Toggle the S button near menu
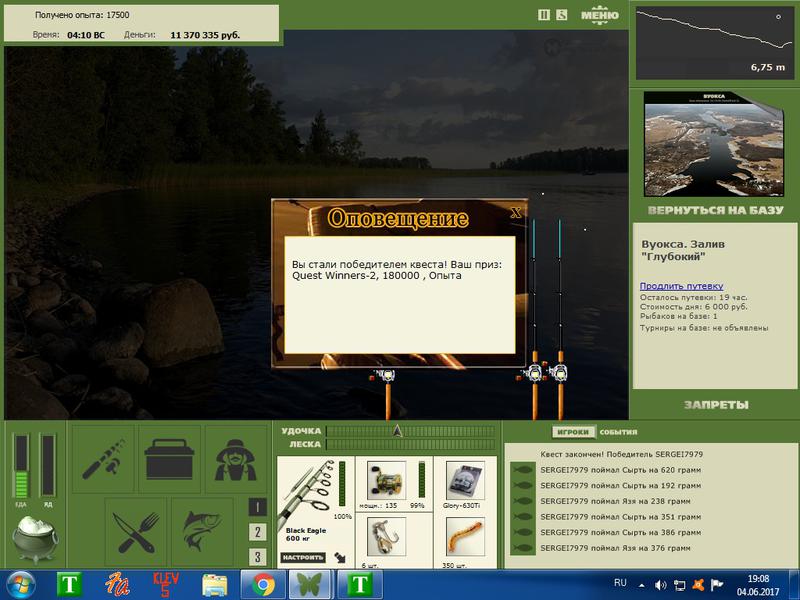 (561, 15)
